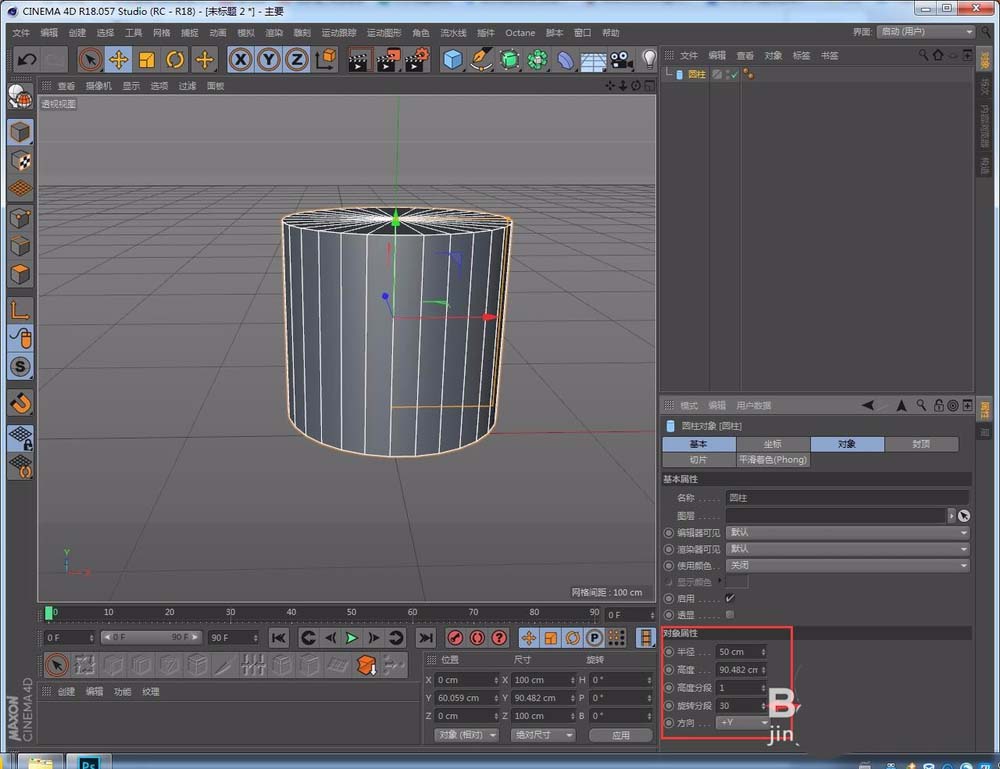Viewport: 1000px width, 769px height.
Task: Toggle the 启用 (Enable) checkbox
Action: tap(729, 598)
